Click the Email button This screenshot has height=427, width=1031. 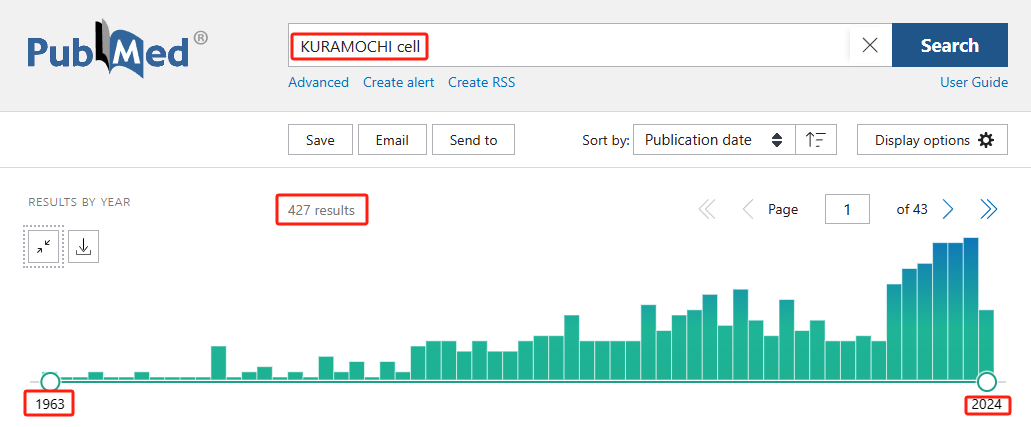click(x=392, y=140)
